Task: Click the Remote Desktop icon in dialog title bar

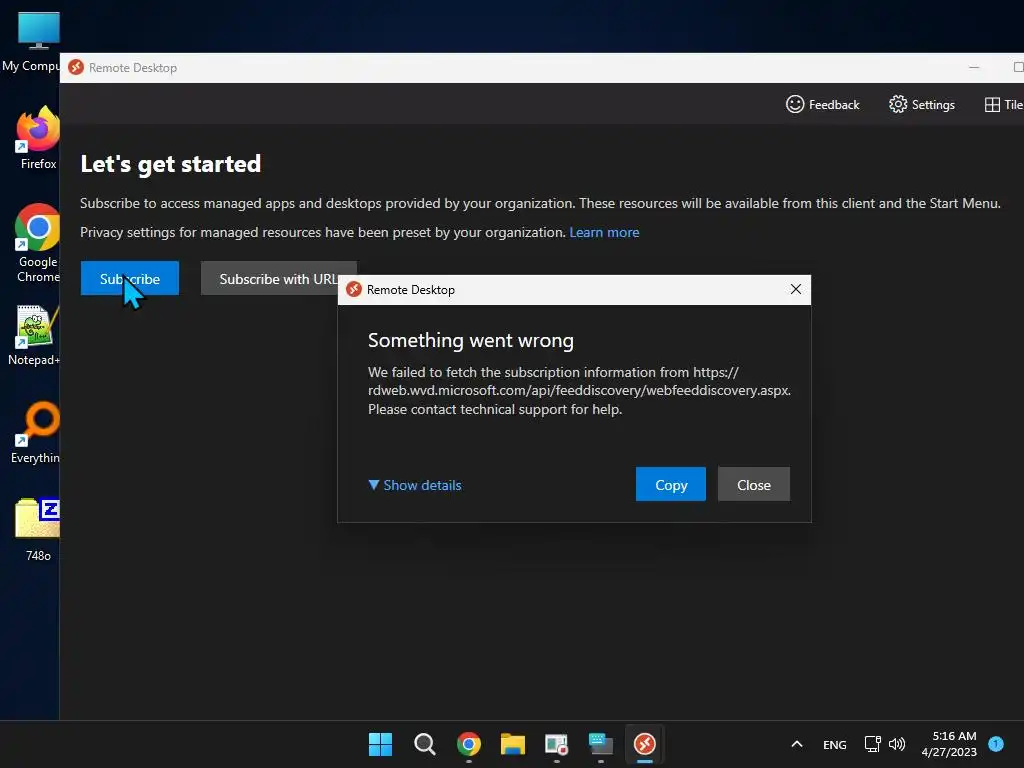Action: (354, 289)
